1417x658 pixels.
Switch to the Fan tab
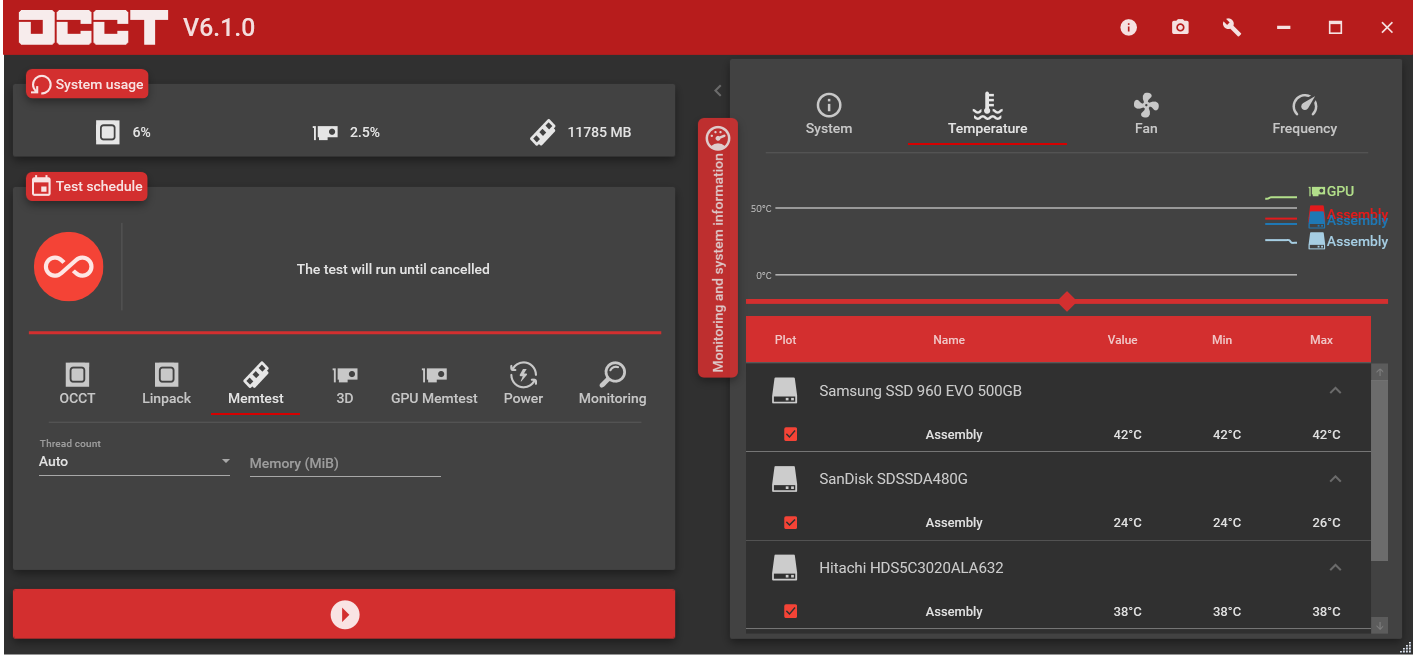coord(1146,113)
